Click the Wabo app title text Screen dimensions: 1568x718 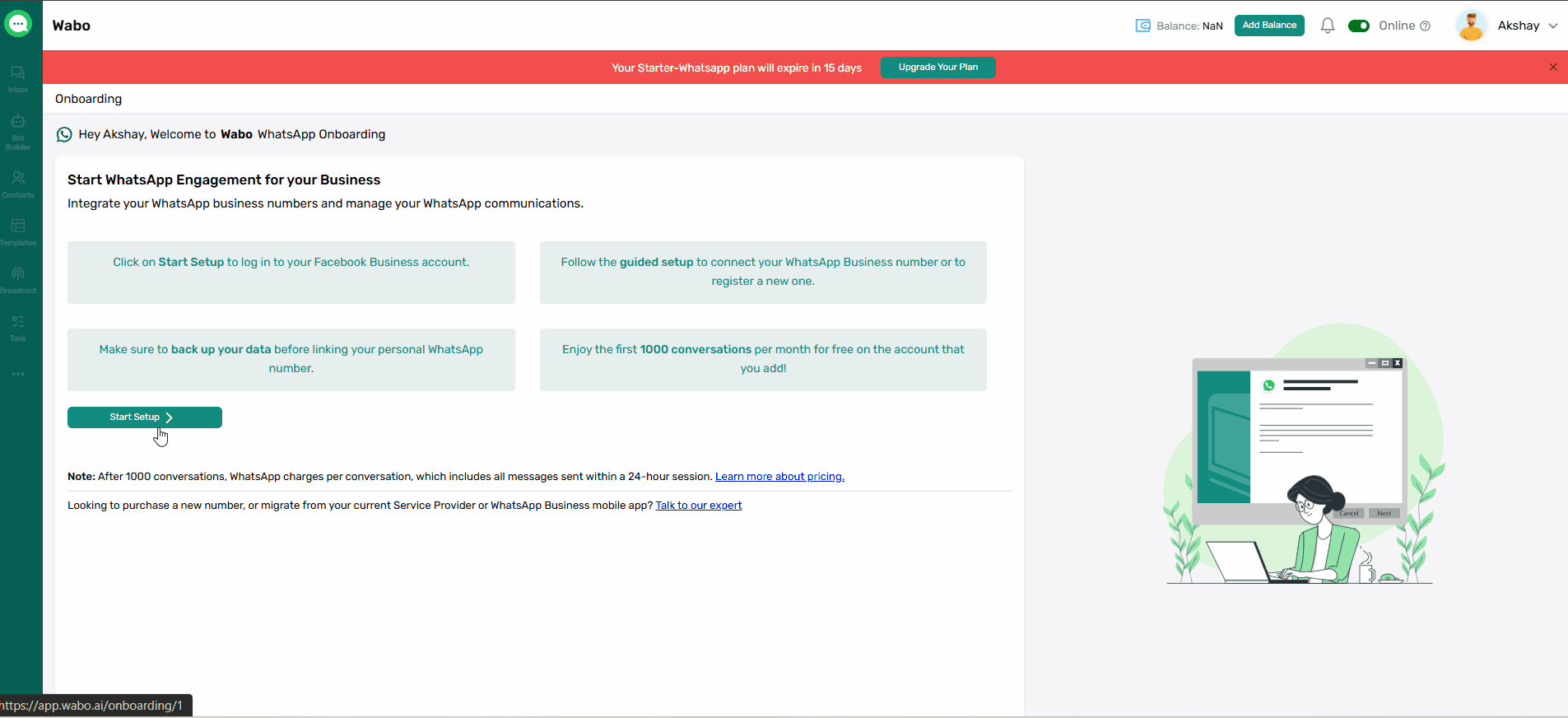72,26
